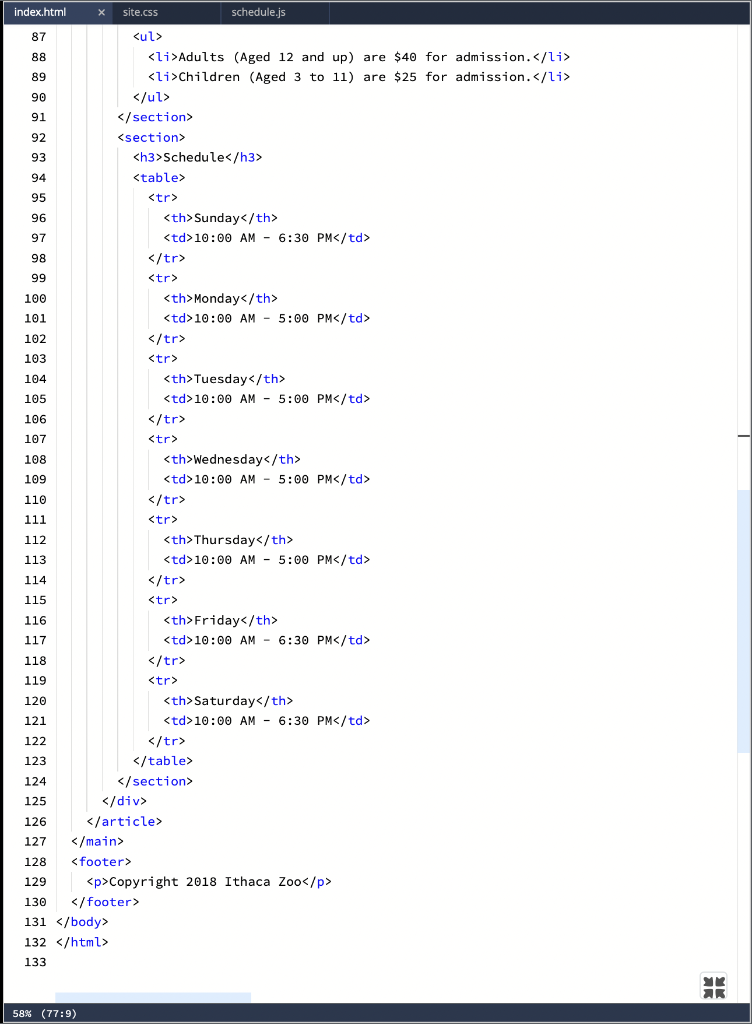Click the closing ul tag on line 90
Image resolution: width=752 pixels, height=1024 pixels.
click(x=151, y=97)
